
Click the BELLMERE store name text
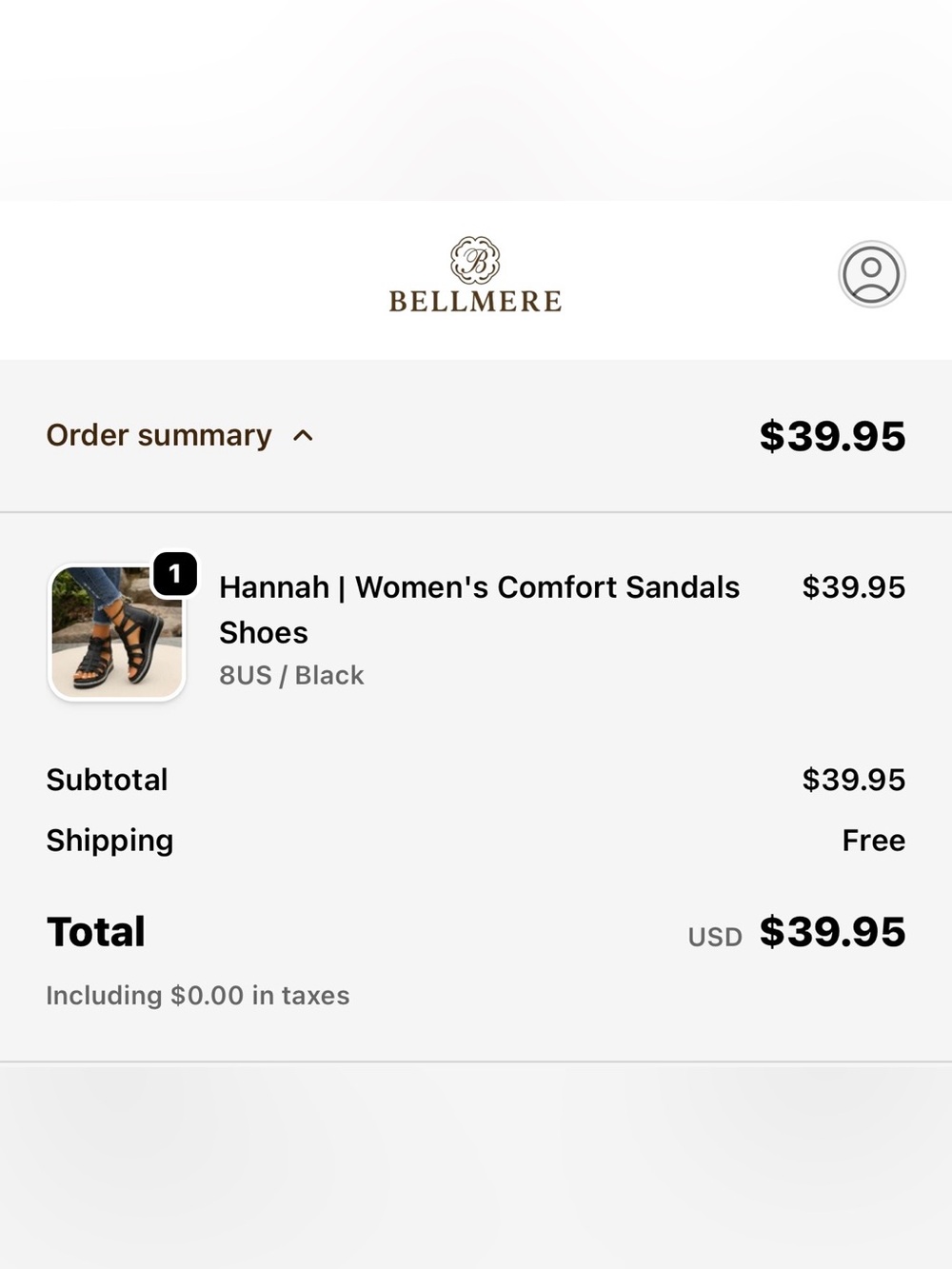coord(475,301)
